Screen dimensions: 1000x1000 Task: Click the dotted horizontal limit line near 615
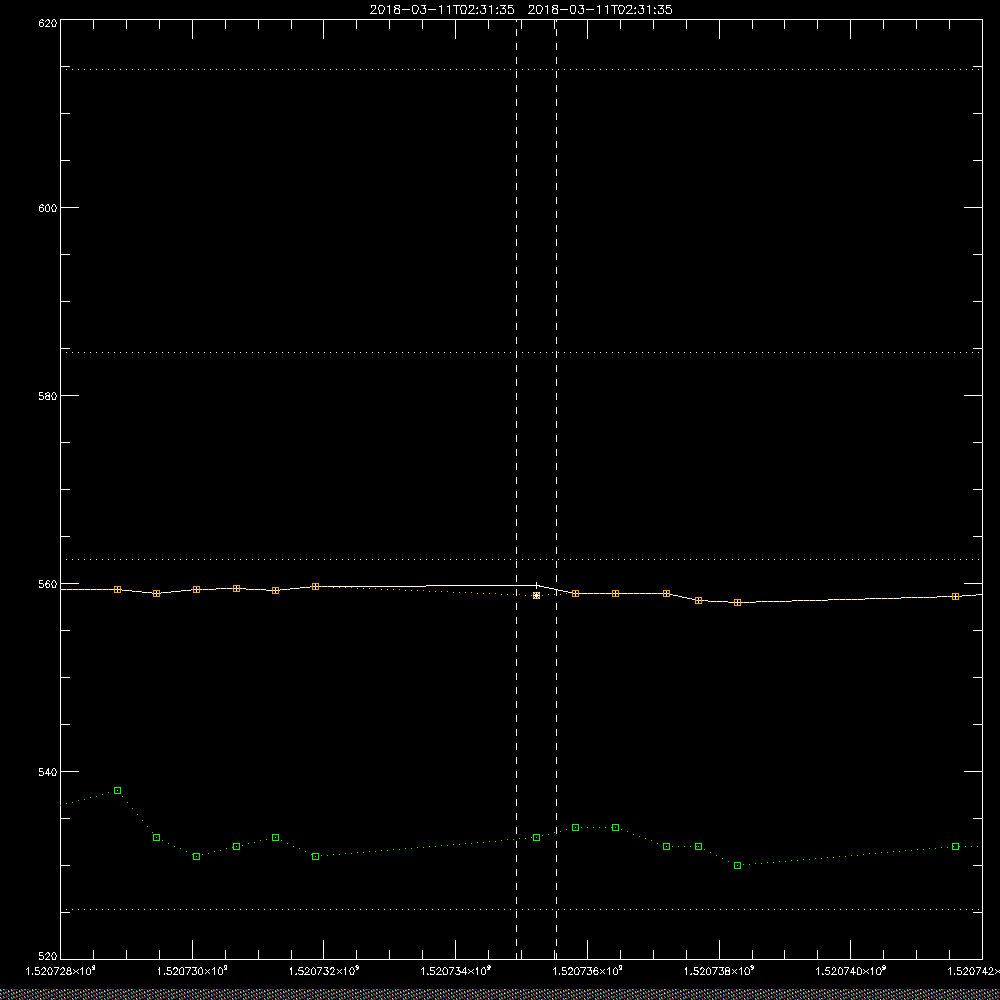pos(521,69)
